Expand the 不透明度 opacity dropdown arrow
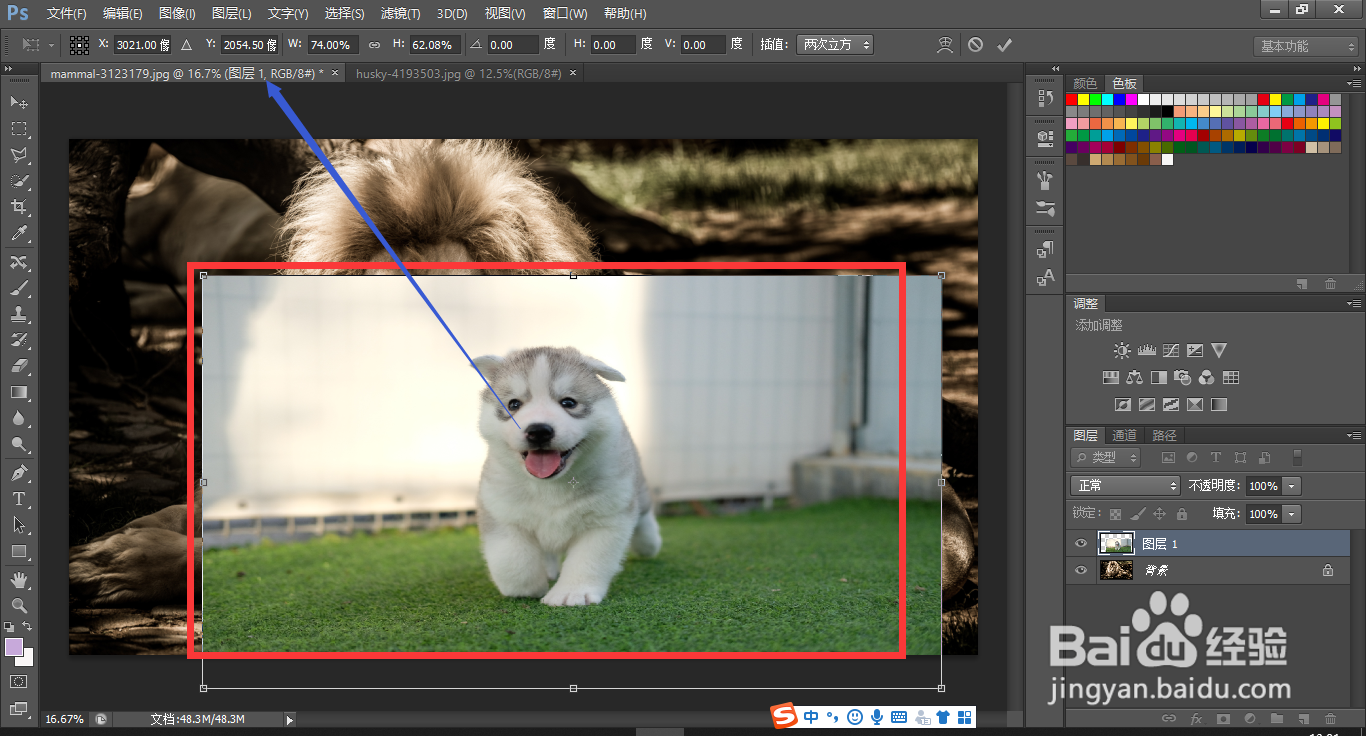 [1292, 485]
